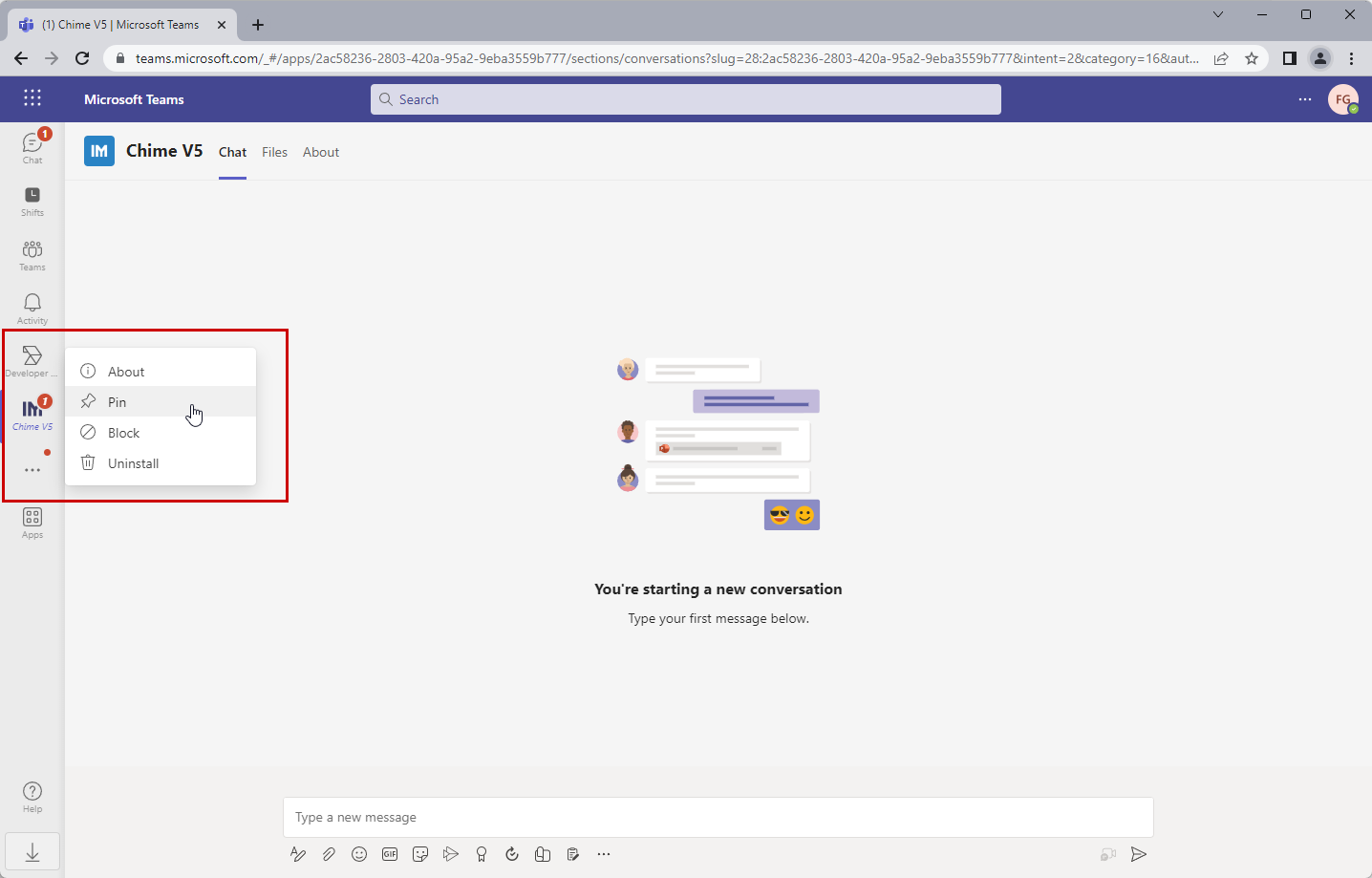Select Pin in the context menu
This screenshot has height=878, width=1372.
pyautogui.click(x=161, y=402)
